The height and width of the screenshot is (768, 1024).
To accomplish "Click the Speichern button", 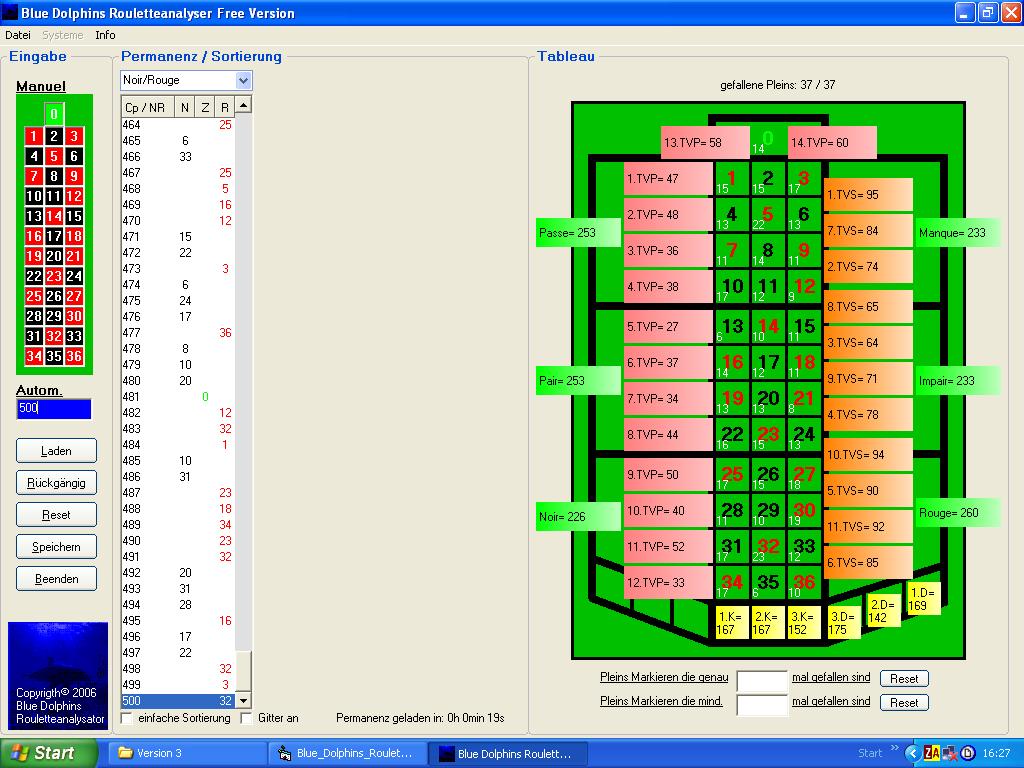I will (56, 547).
